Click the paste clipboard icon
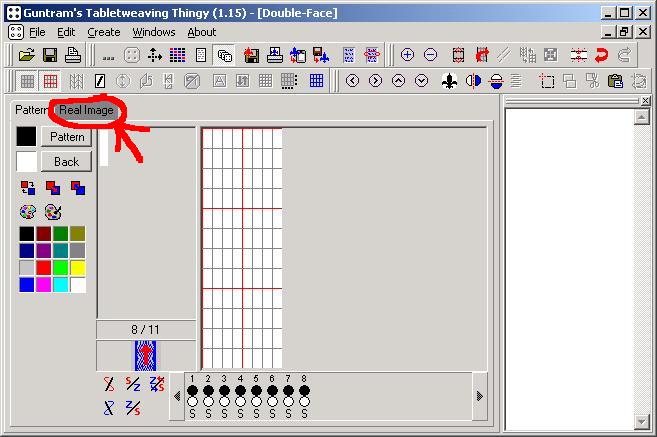This screenshot has width=657, height=437. pyautogui.click(x=615, y=80)
